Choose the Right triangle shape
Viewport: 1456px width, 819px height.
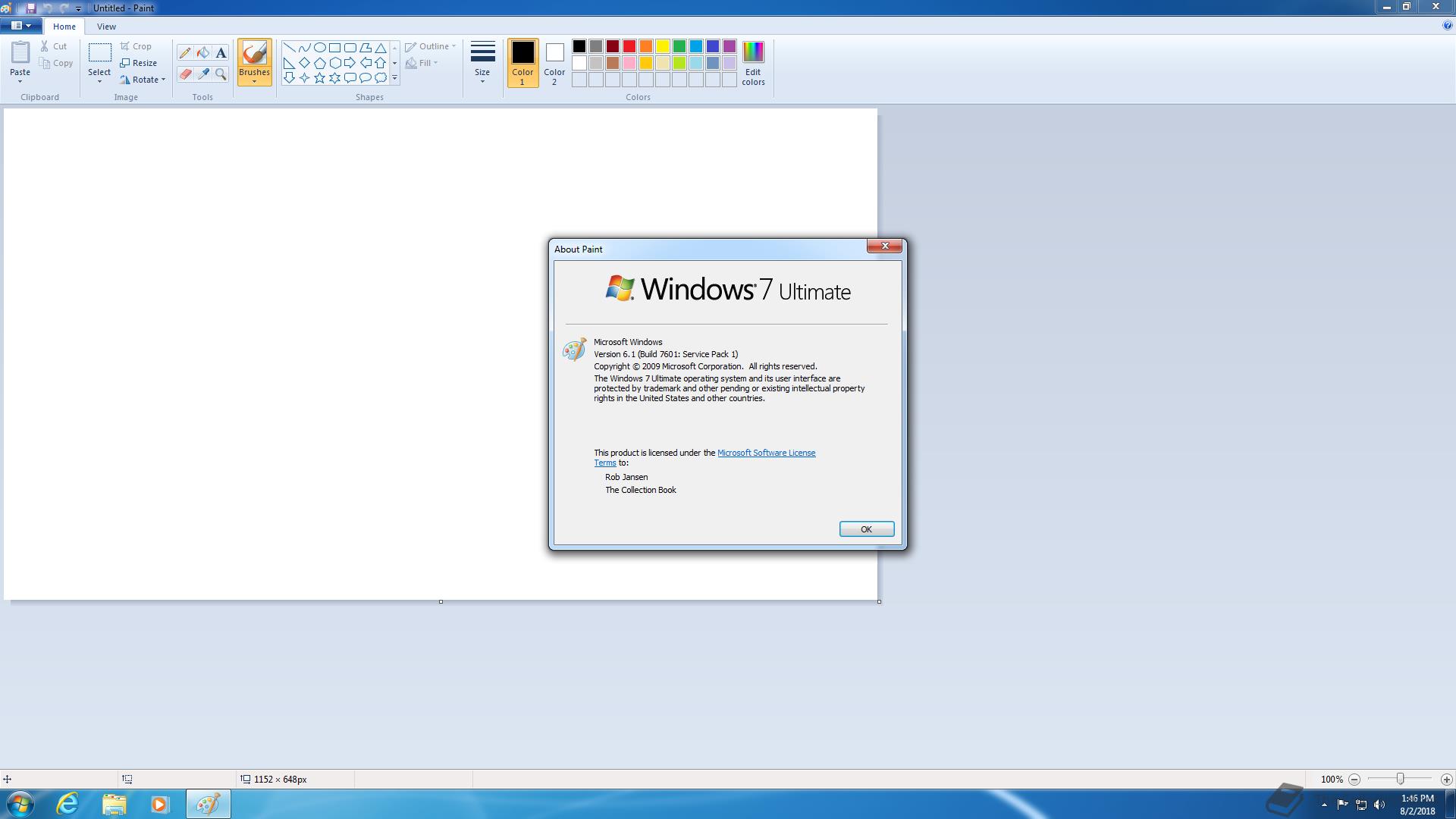pos(289,62)
